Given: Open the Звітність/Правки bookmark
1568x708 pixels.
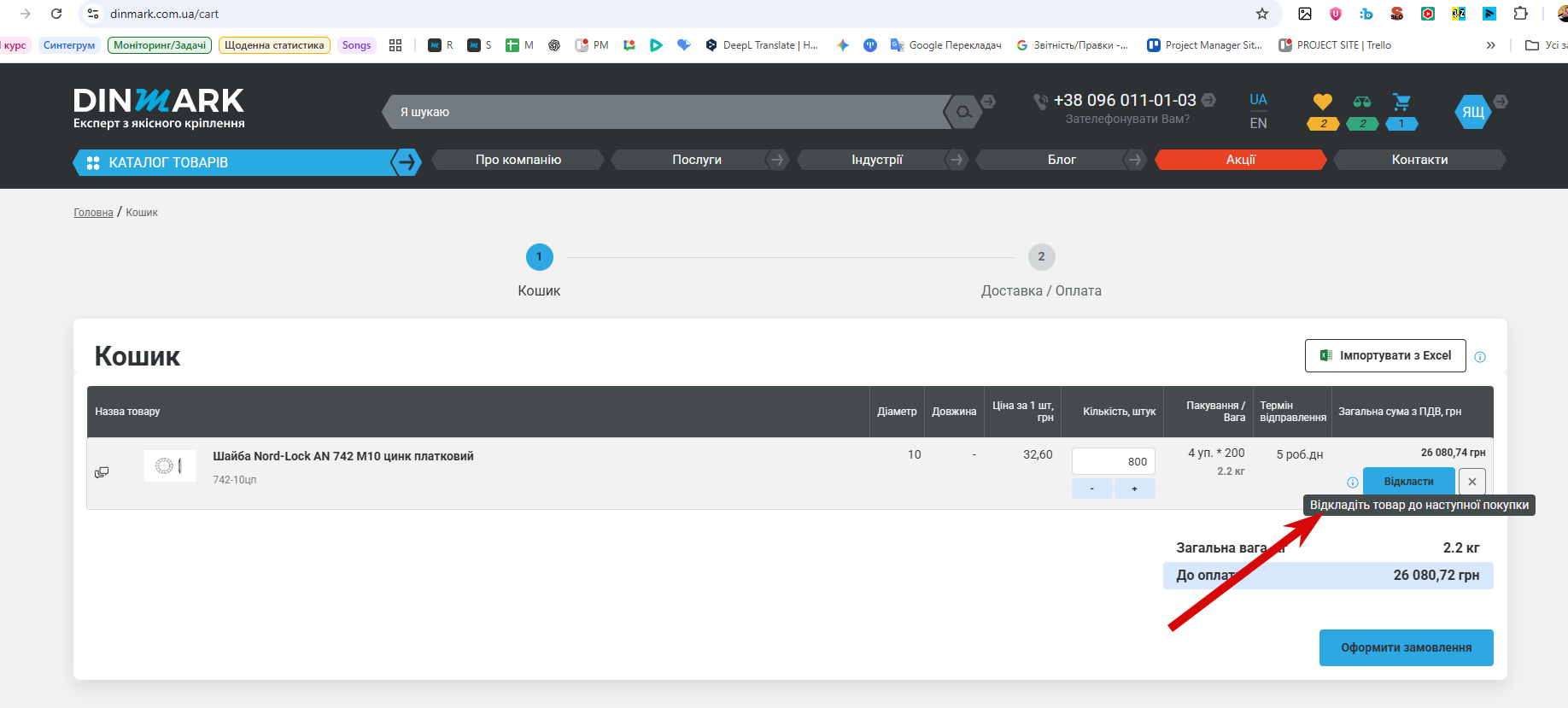Looking at the screenshot, I should pyautogui.click(x=1073, y=45).
